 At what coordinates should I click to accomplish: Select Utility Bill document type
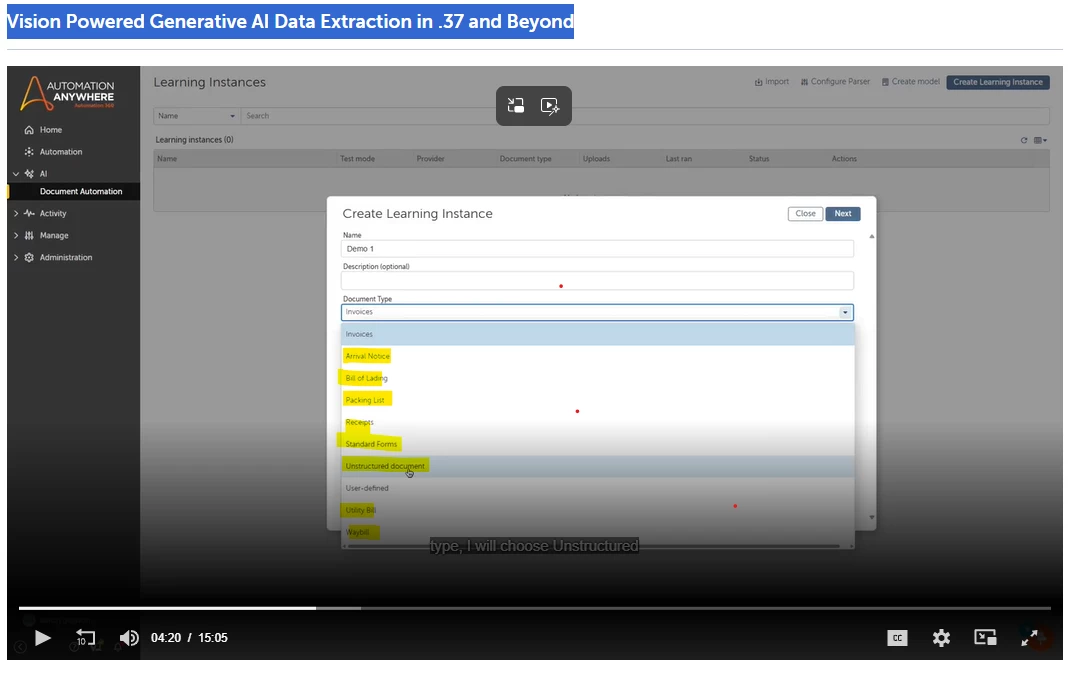597,510
